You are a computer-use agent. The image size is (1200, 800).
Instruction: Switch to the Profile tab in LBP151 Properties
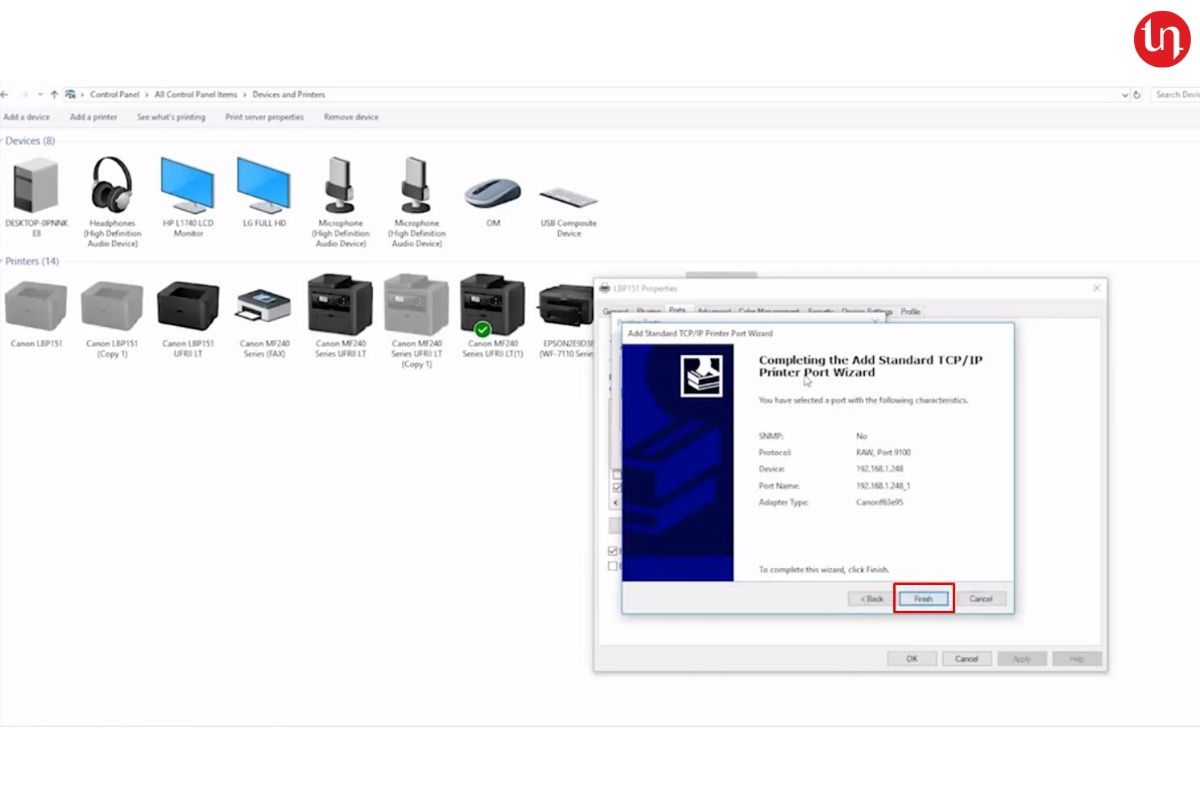coord(910,312)
